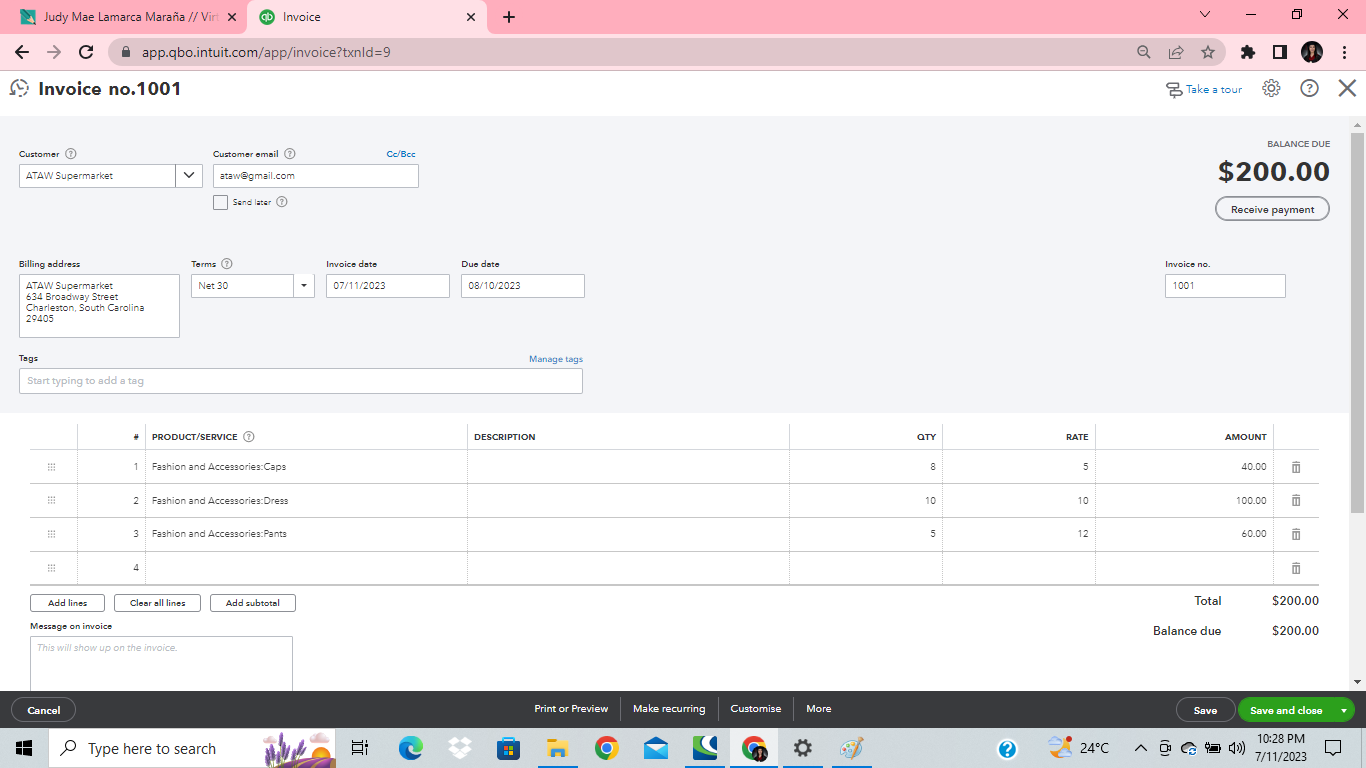Viewport: 1366px width, 768px height.
Task: Start the Take a tour link
Action: pos(1204,90)
